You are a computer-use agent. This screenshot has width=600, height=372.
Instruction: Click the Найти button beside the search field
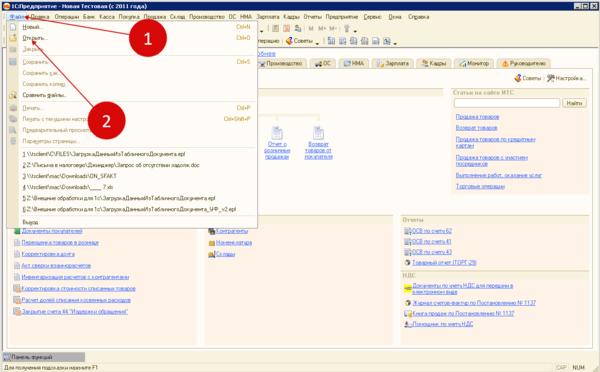[574, 103]
